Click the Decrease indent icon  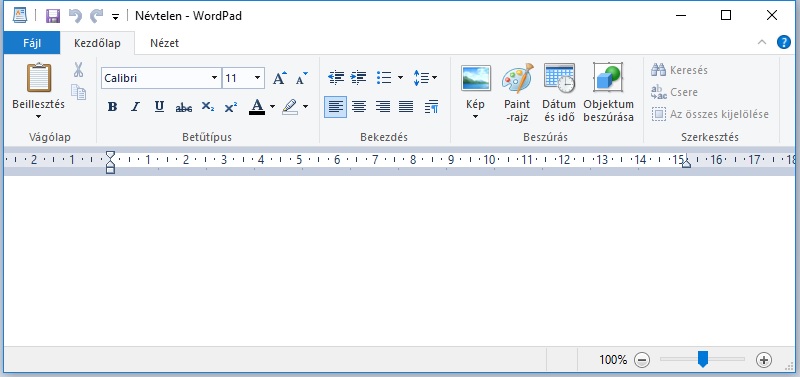(x=336, y=78)
